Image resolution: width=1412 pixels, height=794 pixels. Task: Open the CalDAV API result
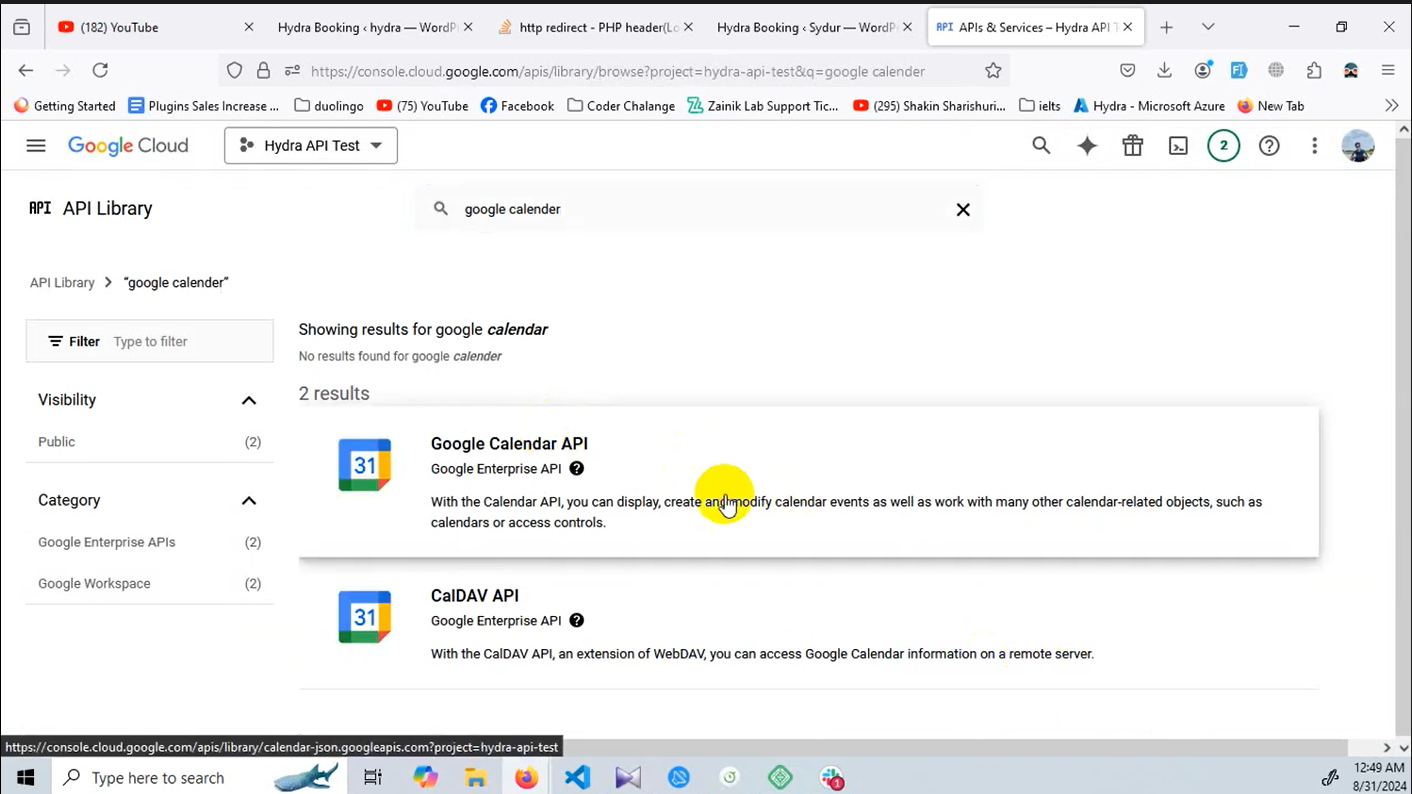808,624
